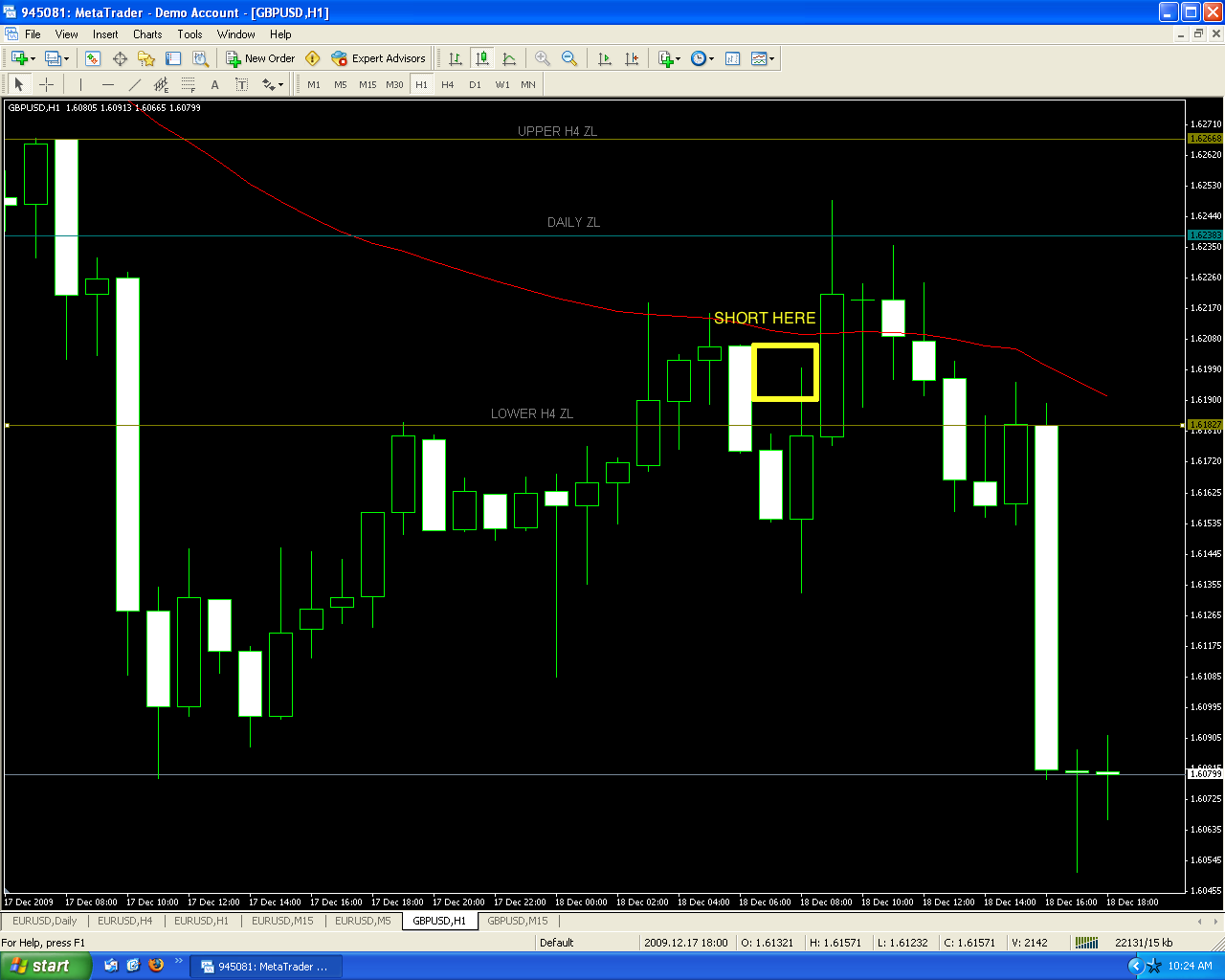The image size is (1225, 980).
Task: Open the MetaEditor yellow diamond icon
Action: [312, 58]
